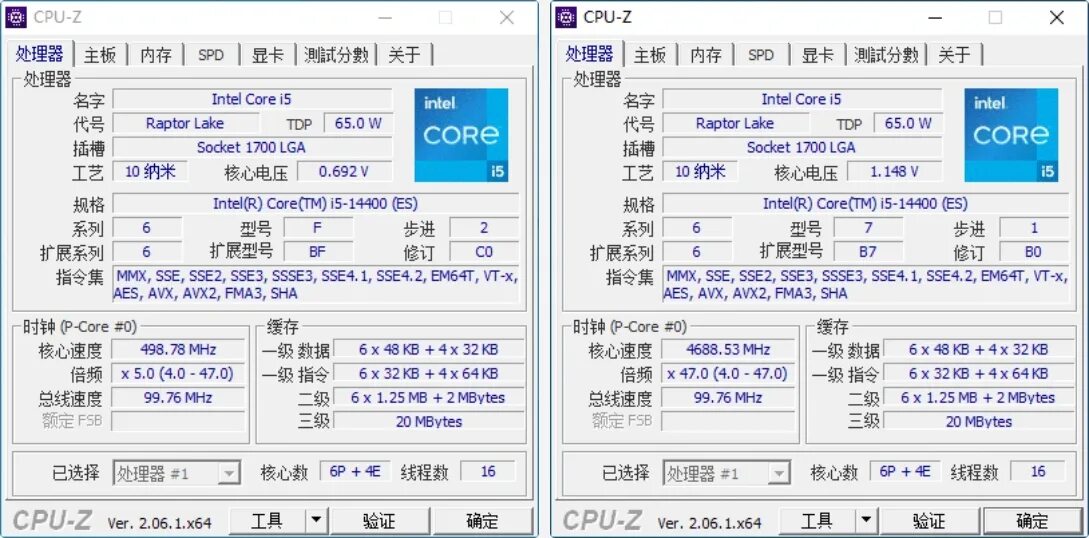
Task: Open 处理器 #1 selector in right window
Action: tap(726, 473)
